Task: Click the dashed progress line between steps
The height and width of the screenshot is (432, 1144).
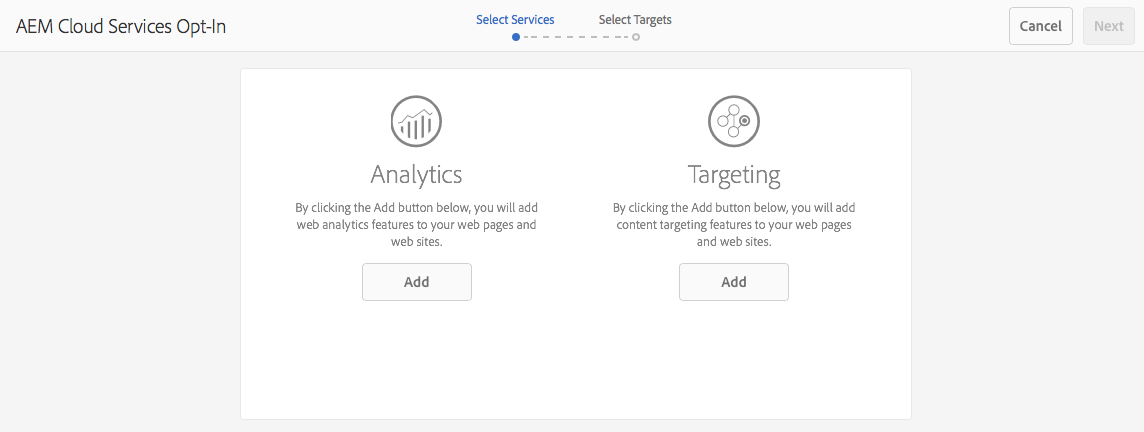Action: click(576, 37)
